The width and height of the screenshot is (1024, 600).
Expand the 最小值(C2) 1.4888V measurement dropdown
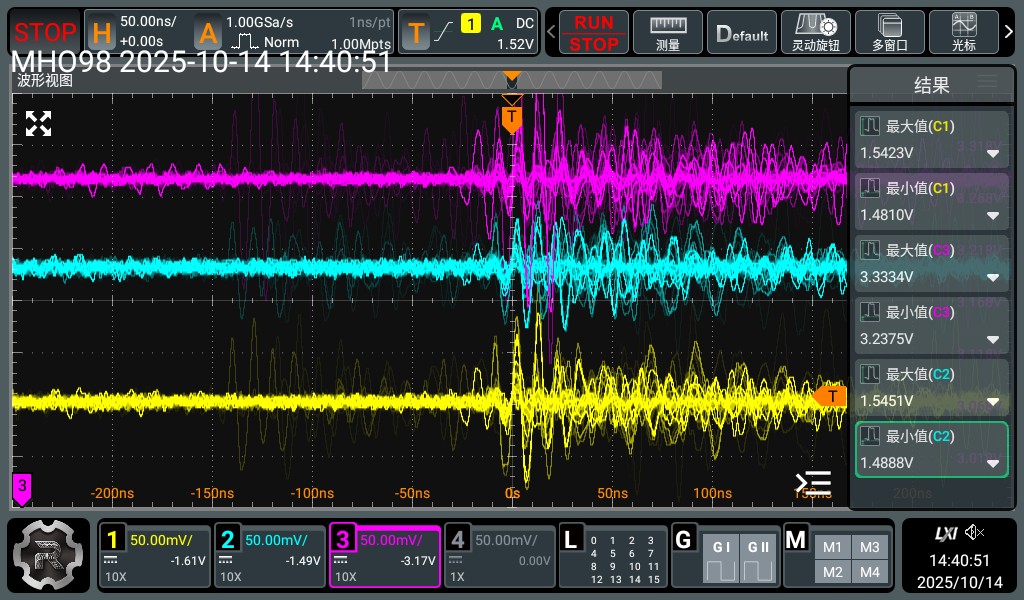[x=993, y=464]
